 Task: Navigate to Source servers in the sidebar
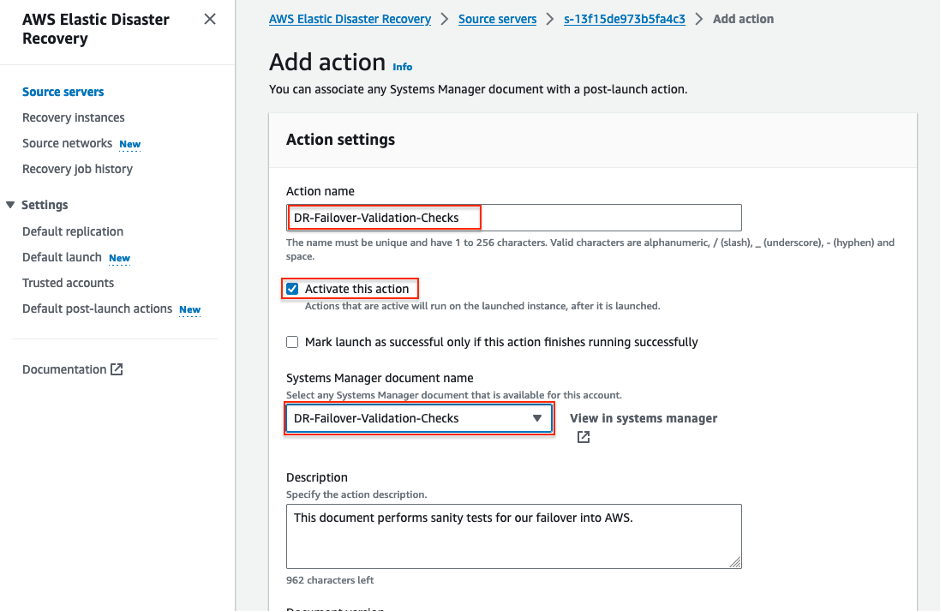(x=63, y=91)
